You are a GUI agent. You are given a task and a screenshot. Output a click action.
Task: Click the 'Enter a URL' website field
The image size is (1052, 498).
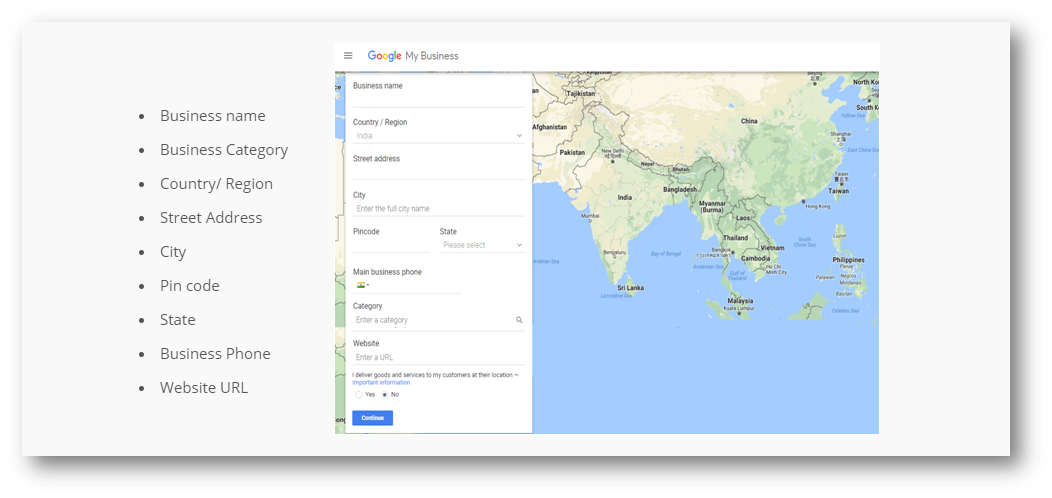(x=438, y=357)
